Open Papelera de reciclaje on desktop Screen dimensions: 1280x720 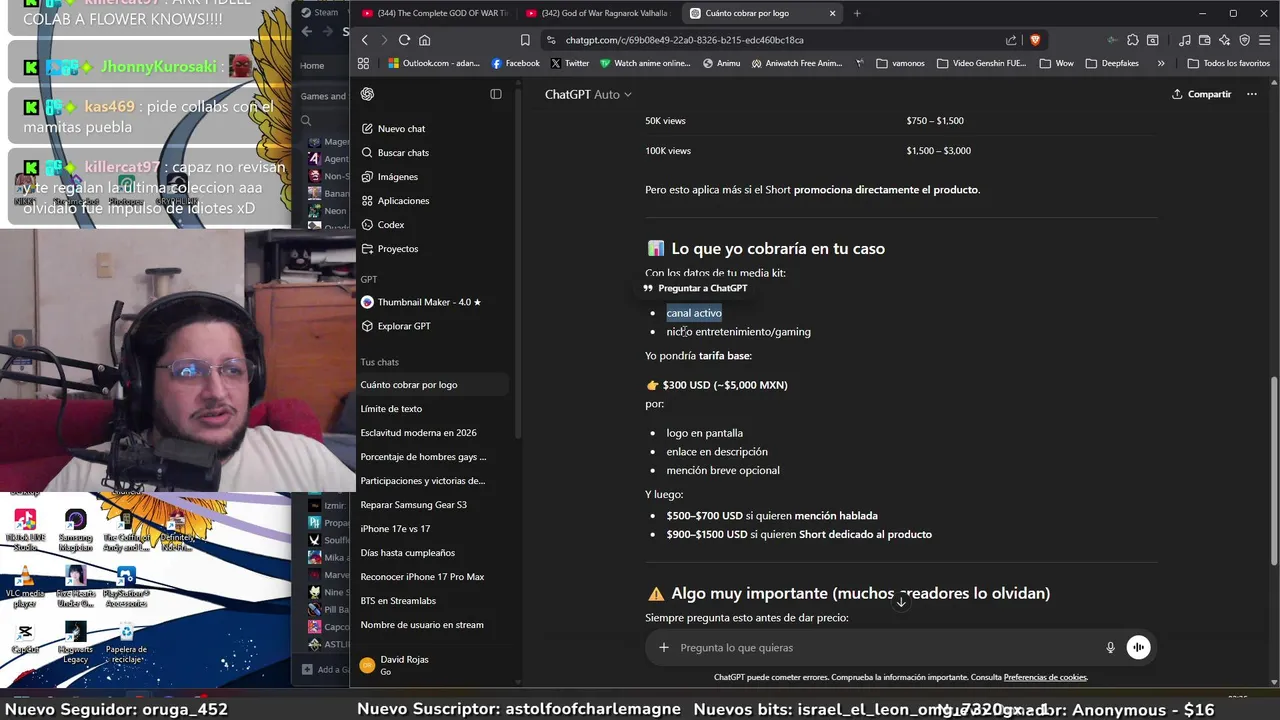126,642
